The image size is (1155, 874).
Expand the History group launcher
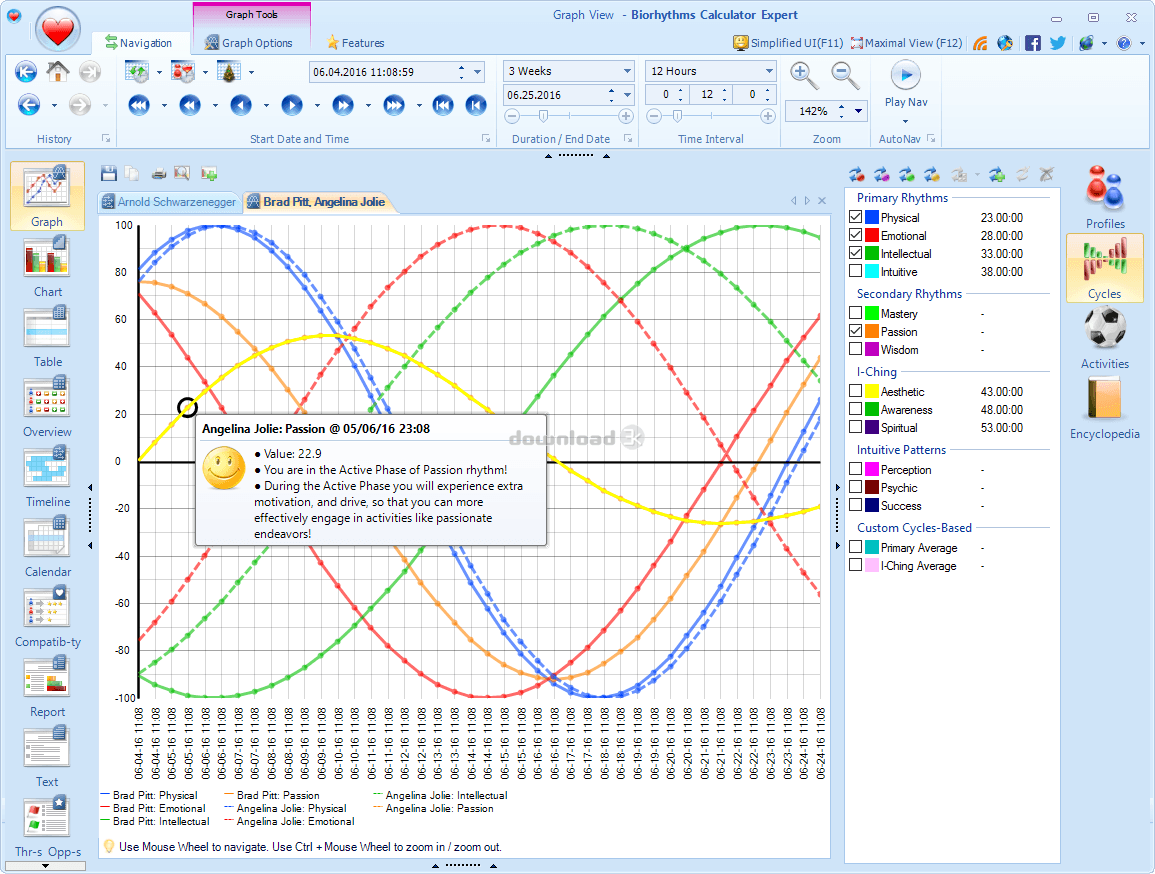point(106,138)
